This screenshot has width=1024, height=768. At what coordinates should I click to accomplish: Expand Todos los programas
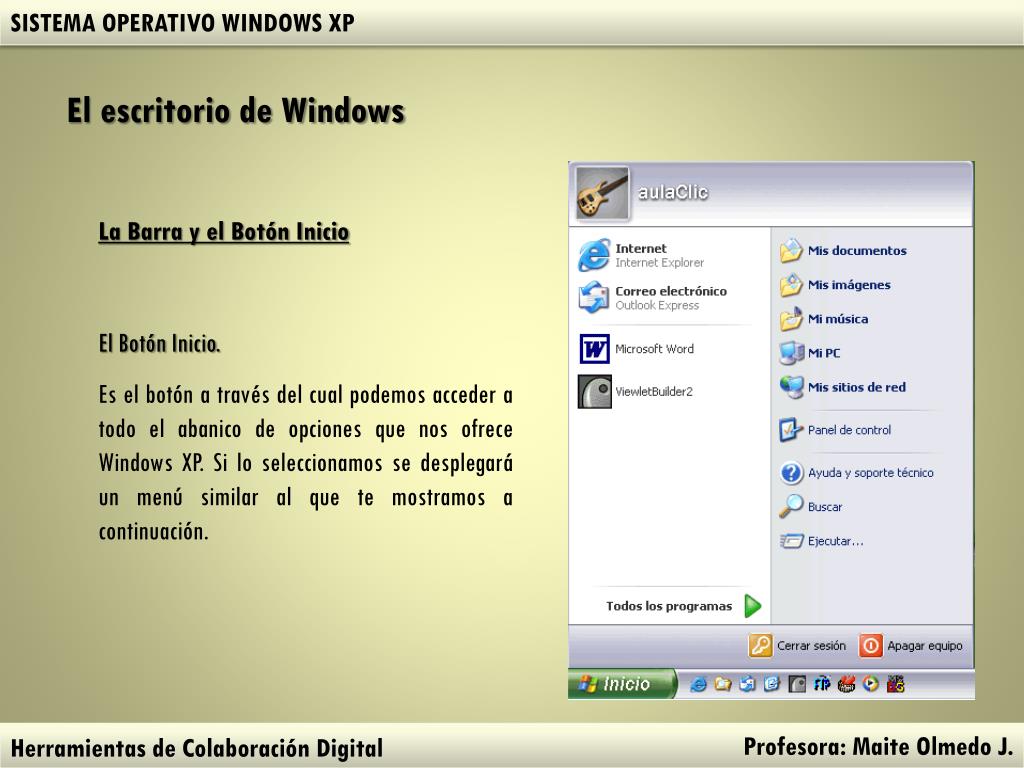[684, 606]
